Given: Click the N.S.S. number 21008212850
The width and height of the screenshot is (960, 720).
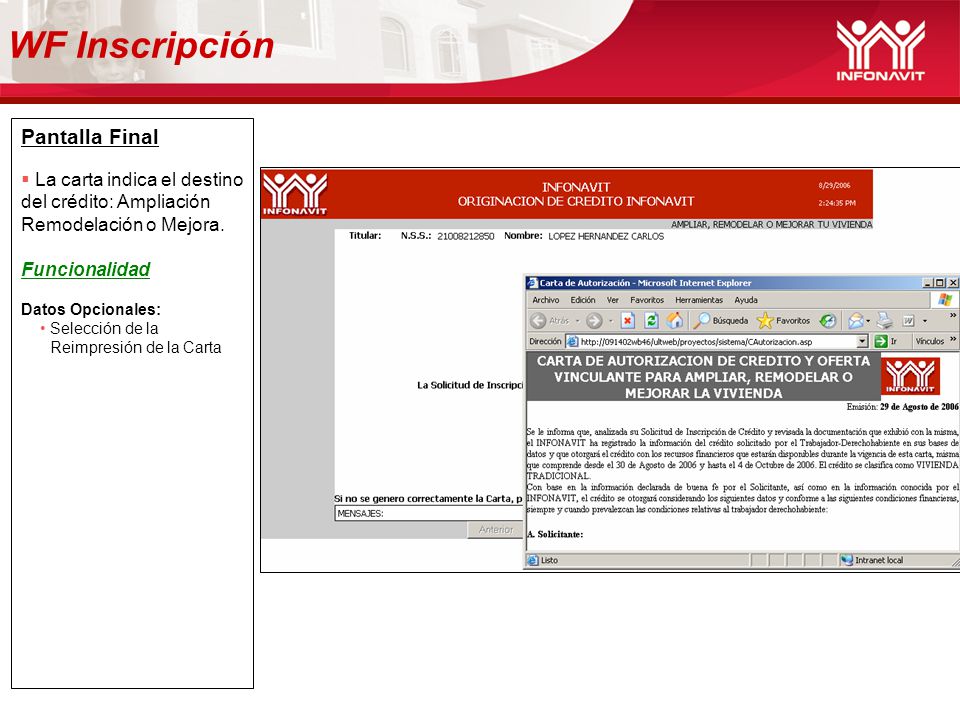Looking at the screenshot, I should 465,236.
